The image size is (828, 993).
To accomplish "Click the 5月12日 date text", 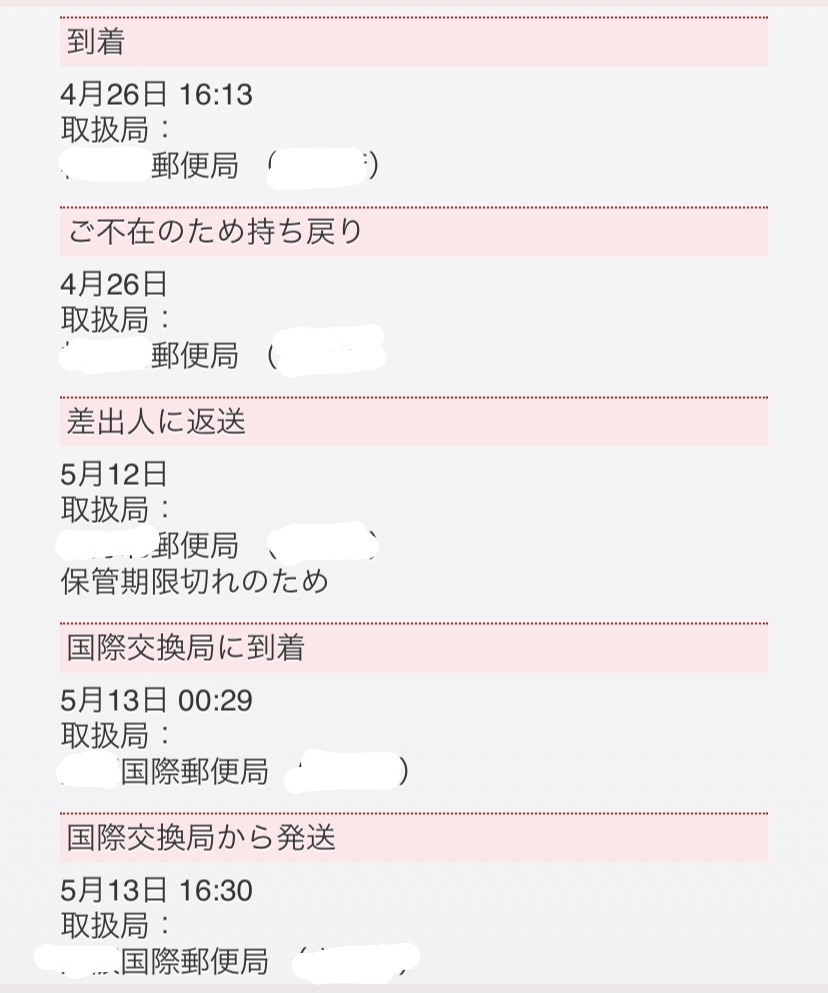I will (114, 474).
